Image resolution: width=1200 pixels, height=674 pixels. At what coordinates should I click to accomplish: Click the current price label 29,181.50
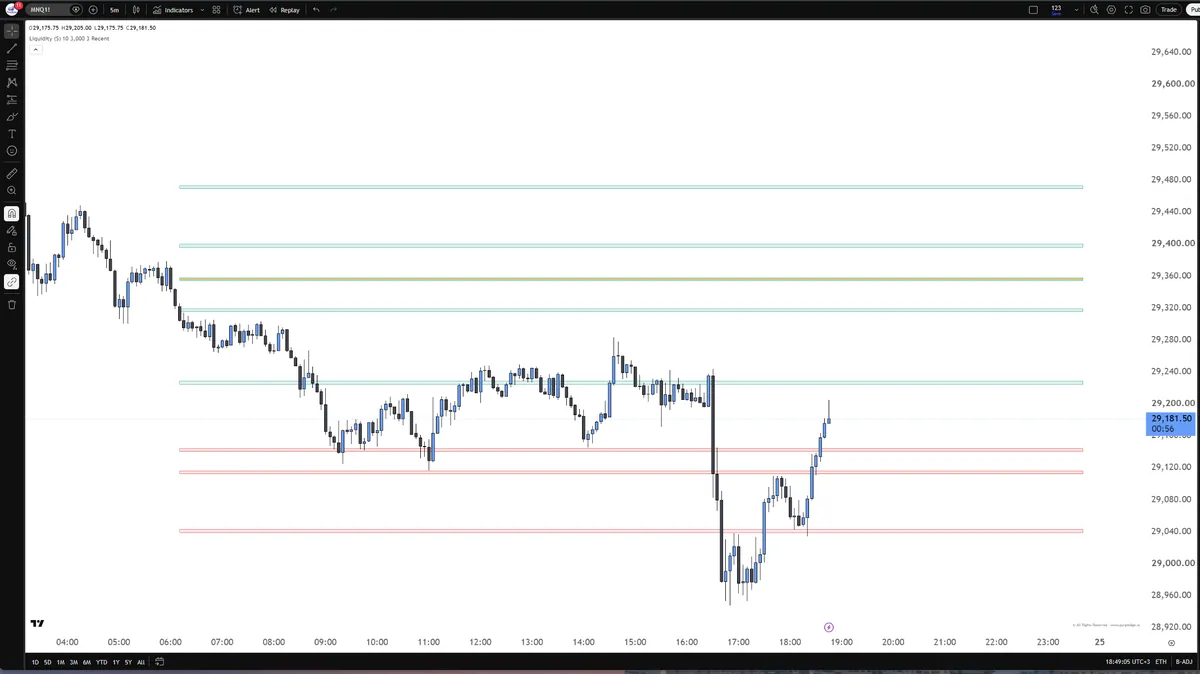[1171, 423]
